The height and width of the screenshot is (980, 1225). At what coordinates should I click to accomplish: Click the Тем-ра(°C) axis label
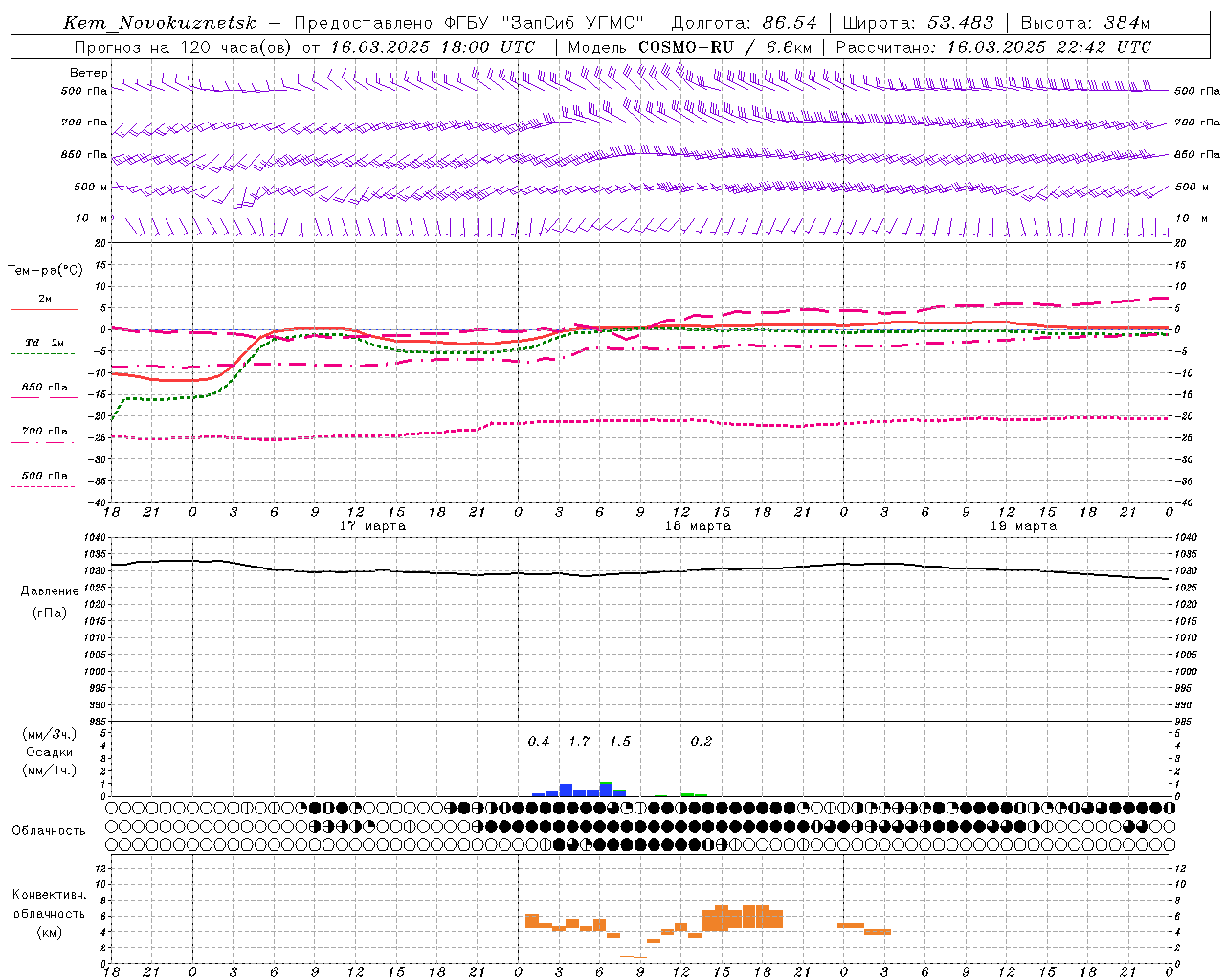pyautogui.click(x=45, y=270)
